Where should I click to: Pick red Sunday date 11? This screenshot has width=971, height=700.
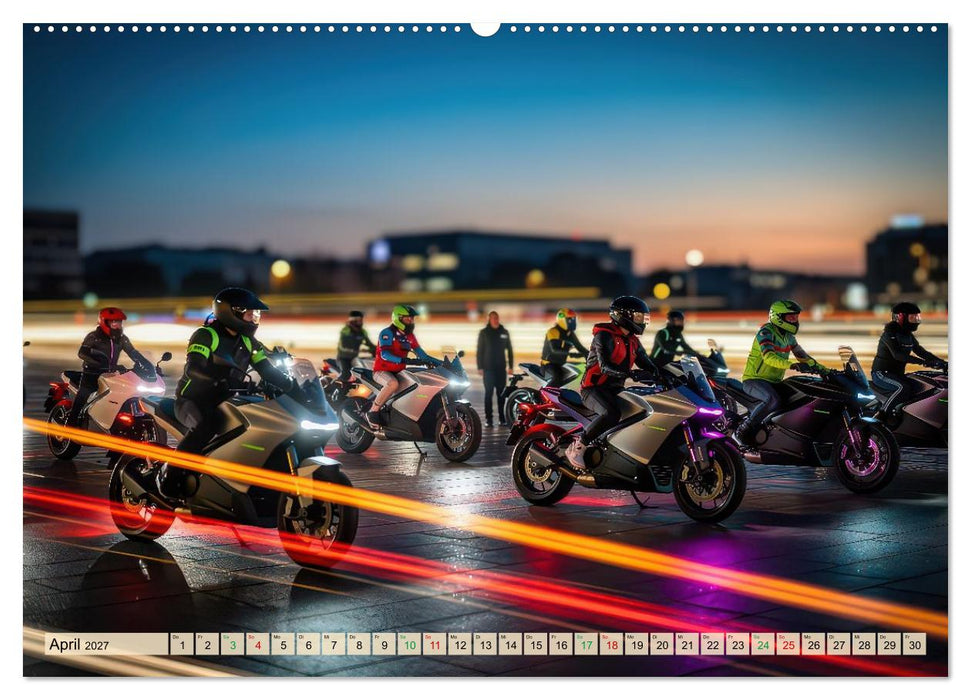(435, 644)
